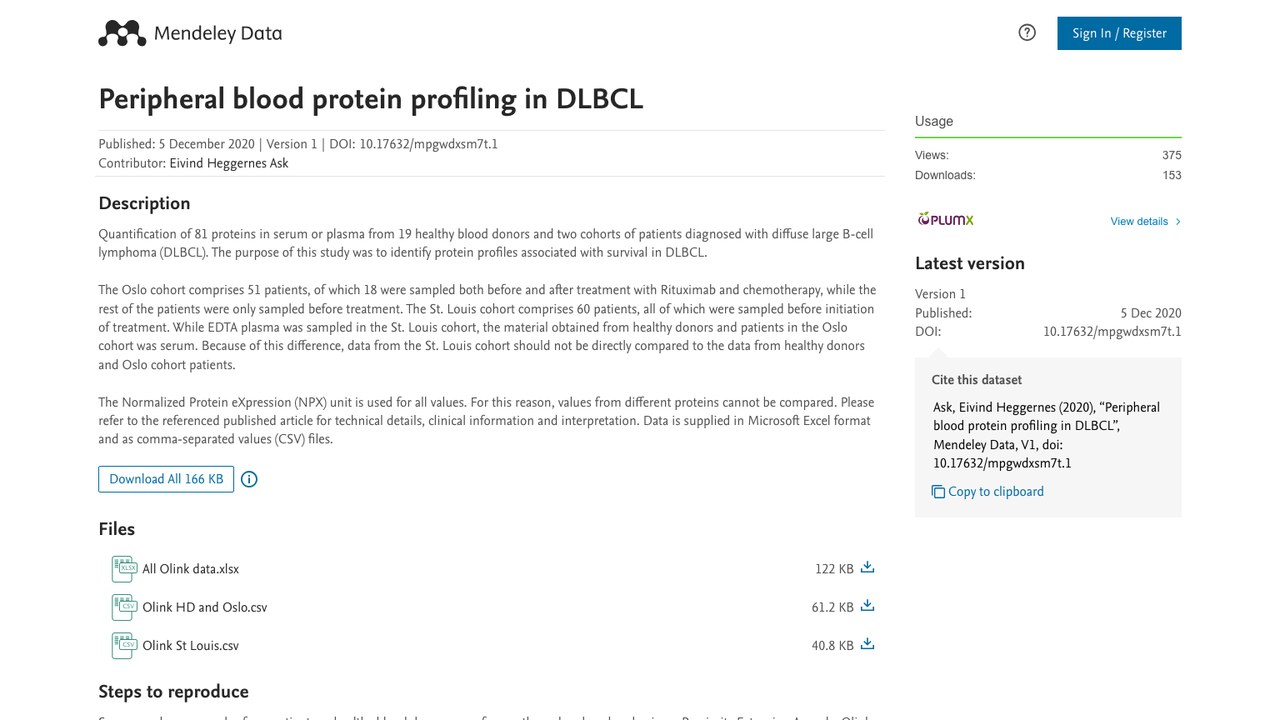Viewport: 1280px width, 720px height.
Task: Click Download All 166 KB button
Action: tap(166, 479)
